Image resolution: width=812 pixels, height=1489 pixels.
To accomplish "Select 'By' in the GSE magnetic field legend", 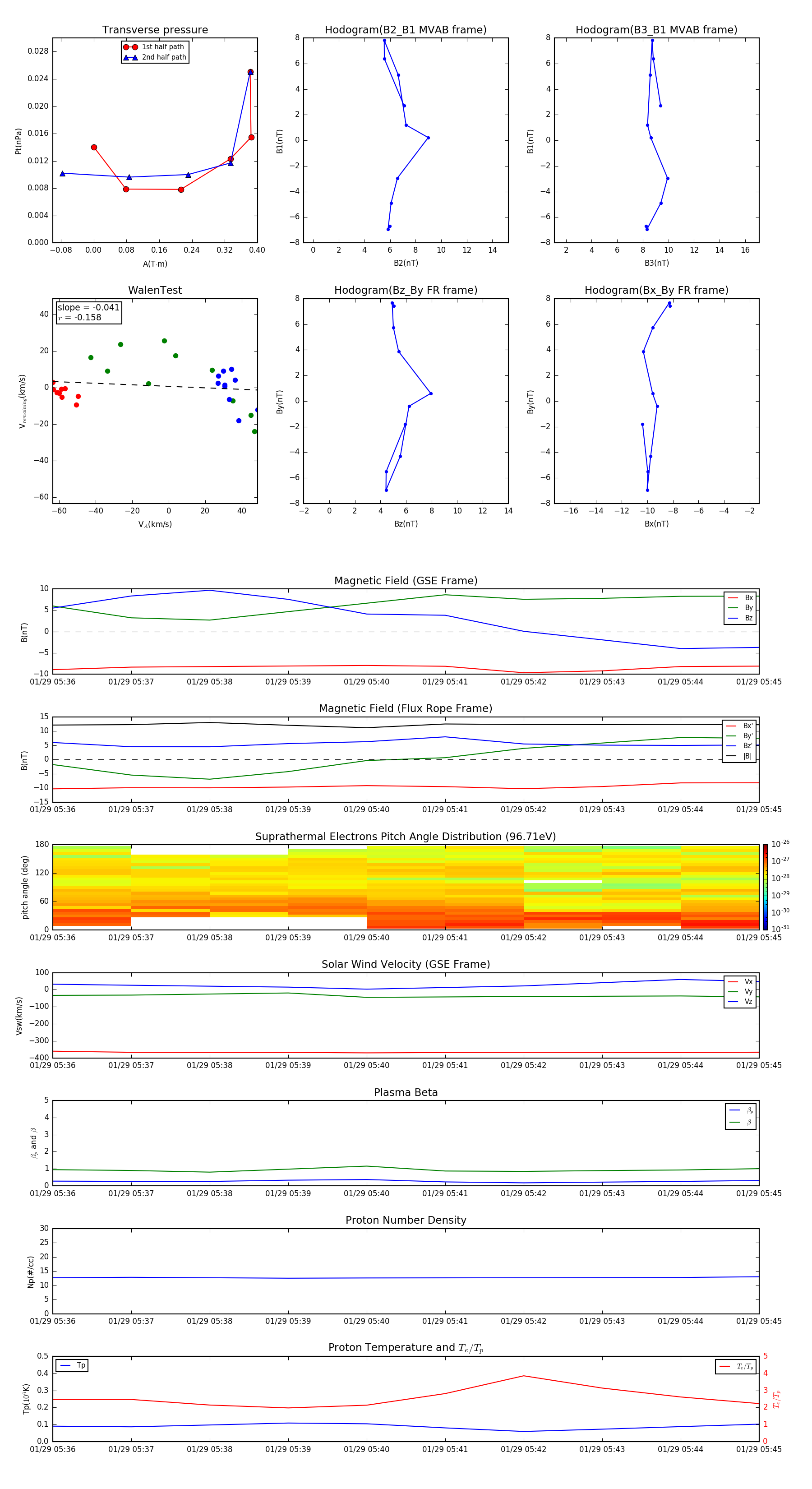I will pyautogui.click(x=740, y=607).
